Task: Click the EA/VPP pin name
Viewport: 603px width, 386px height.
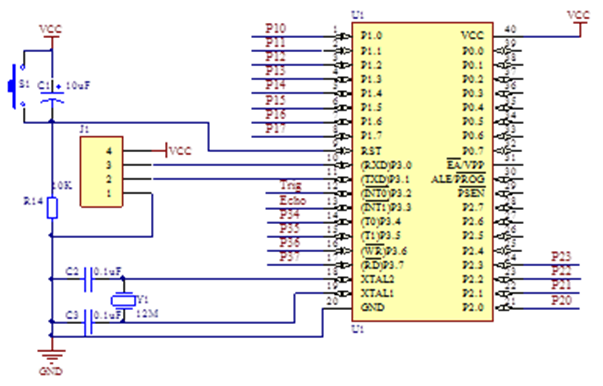Action: [x=466, y=165]
